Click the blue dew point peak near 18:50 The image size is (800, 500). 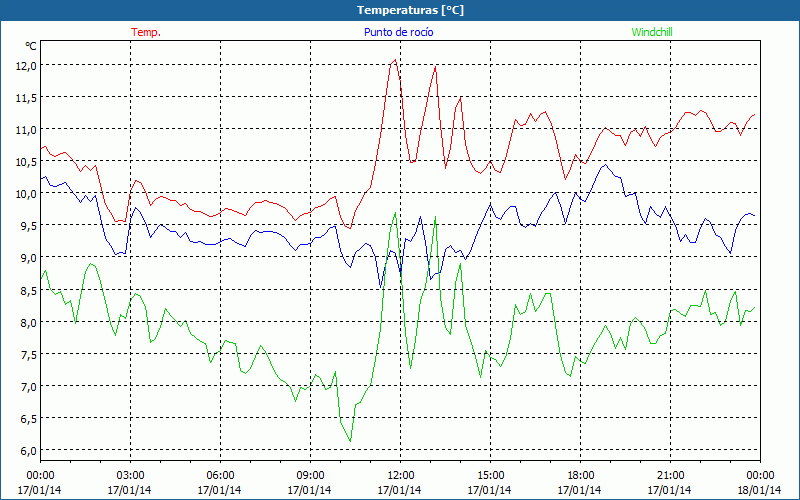[606, 165]
